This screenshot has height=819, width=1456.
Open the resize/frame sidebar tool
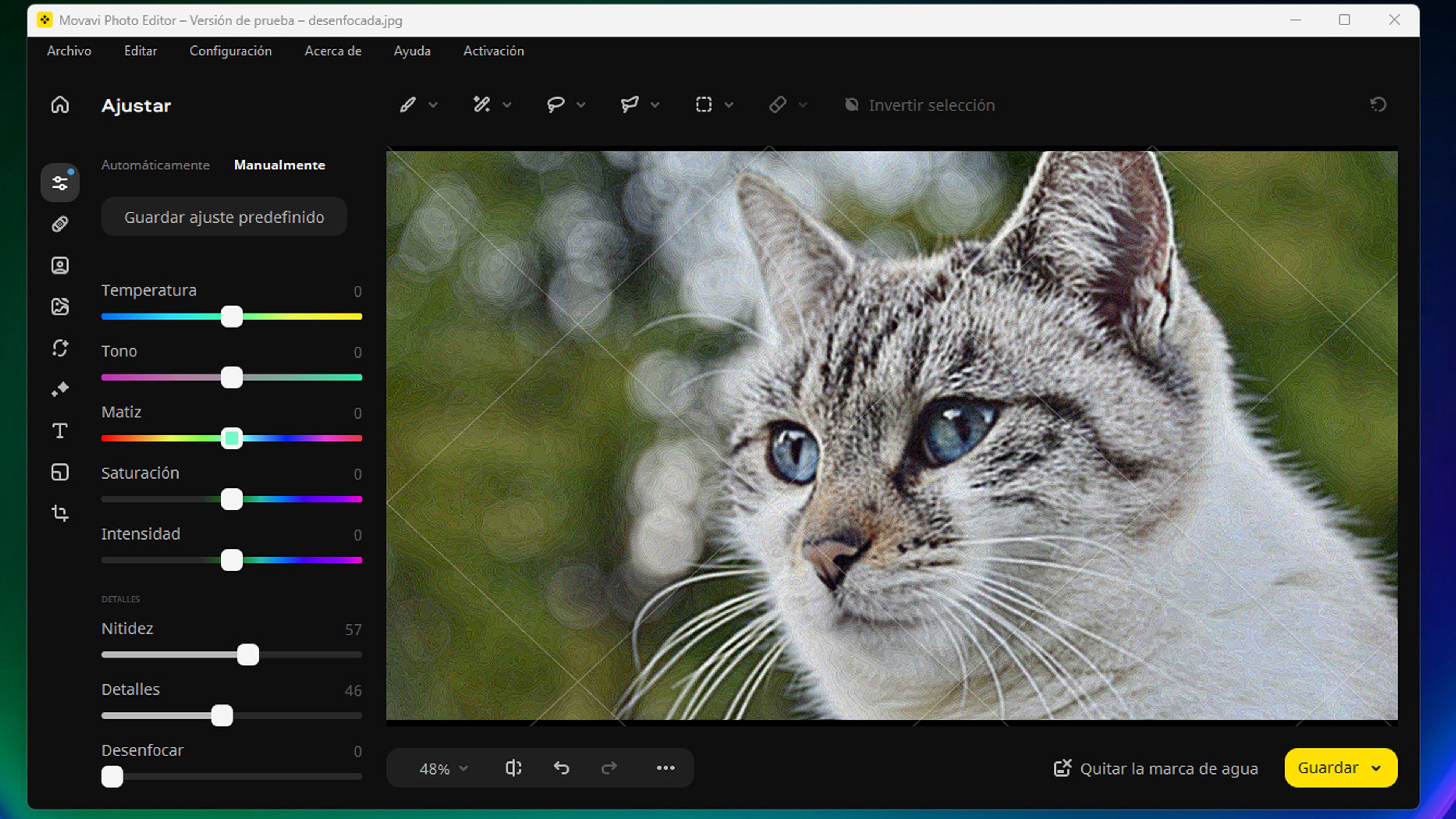click(60, 472)
